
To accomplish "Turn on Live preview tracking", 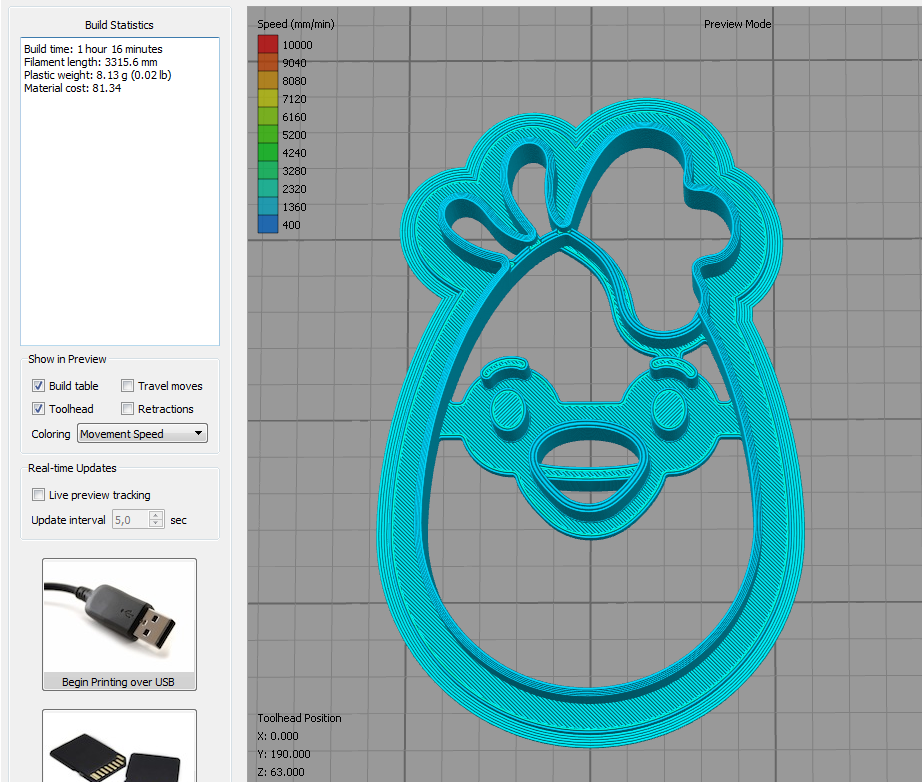I will [38, 494].
